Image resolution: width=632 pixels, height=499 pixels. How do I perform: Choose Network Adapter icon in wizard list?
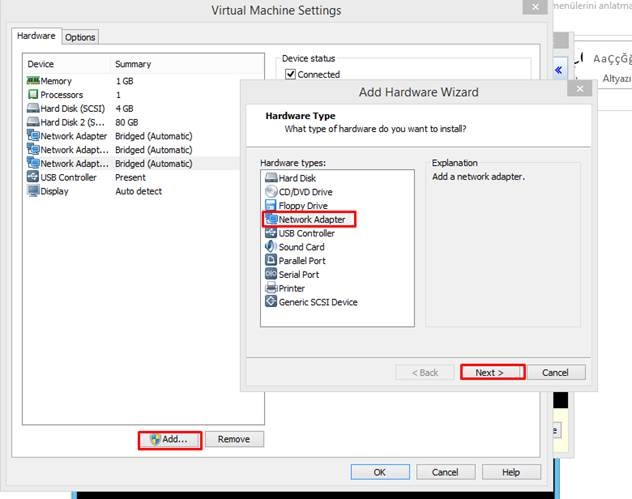(x=272, y=219)
